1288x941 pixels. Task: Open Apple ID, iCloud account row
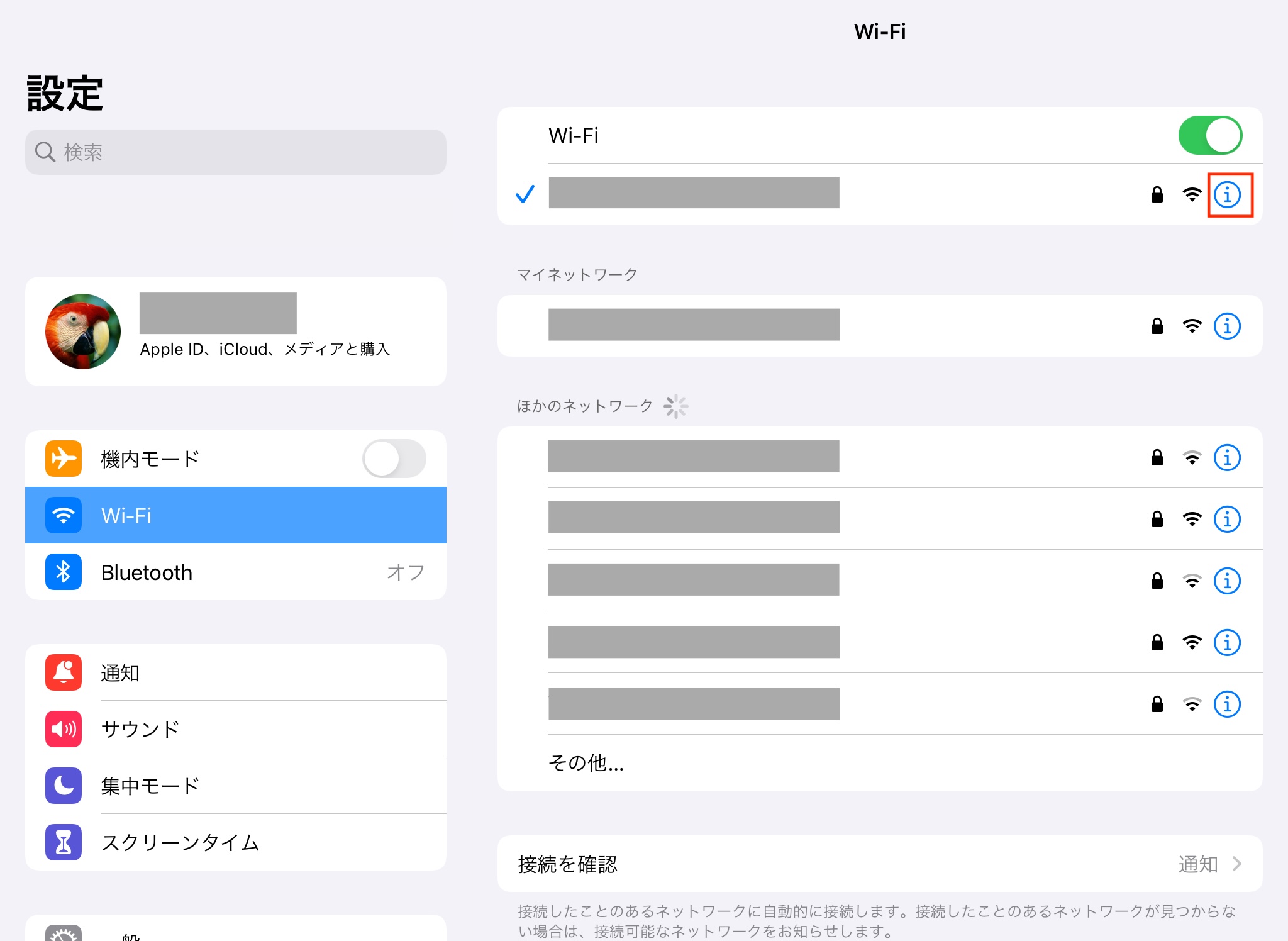point(235,331)
